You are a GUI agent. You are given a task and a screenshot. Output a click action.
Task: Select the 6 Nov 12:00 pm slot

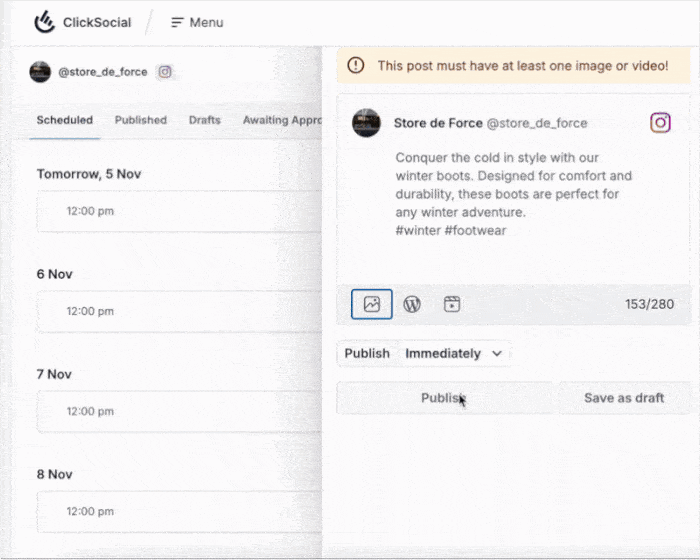[179, 311]
